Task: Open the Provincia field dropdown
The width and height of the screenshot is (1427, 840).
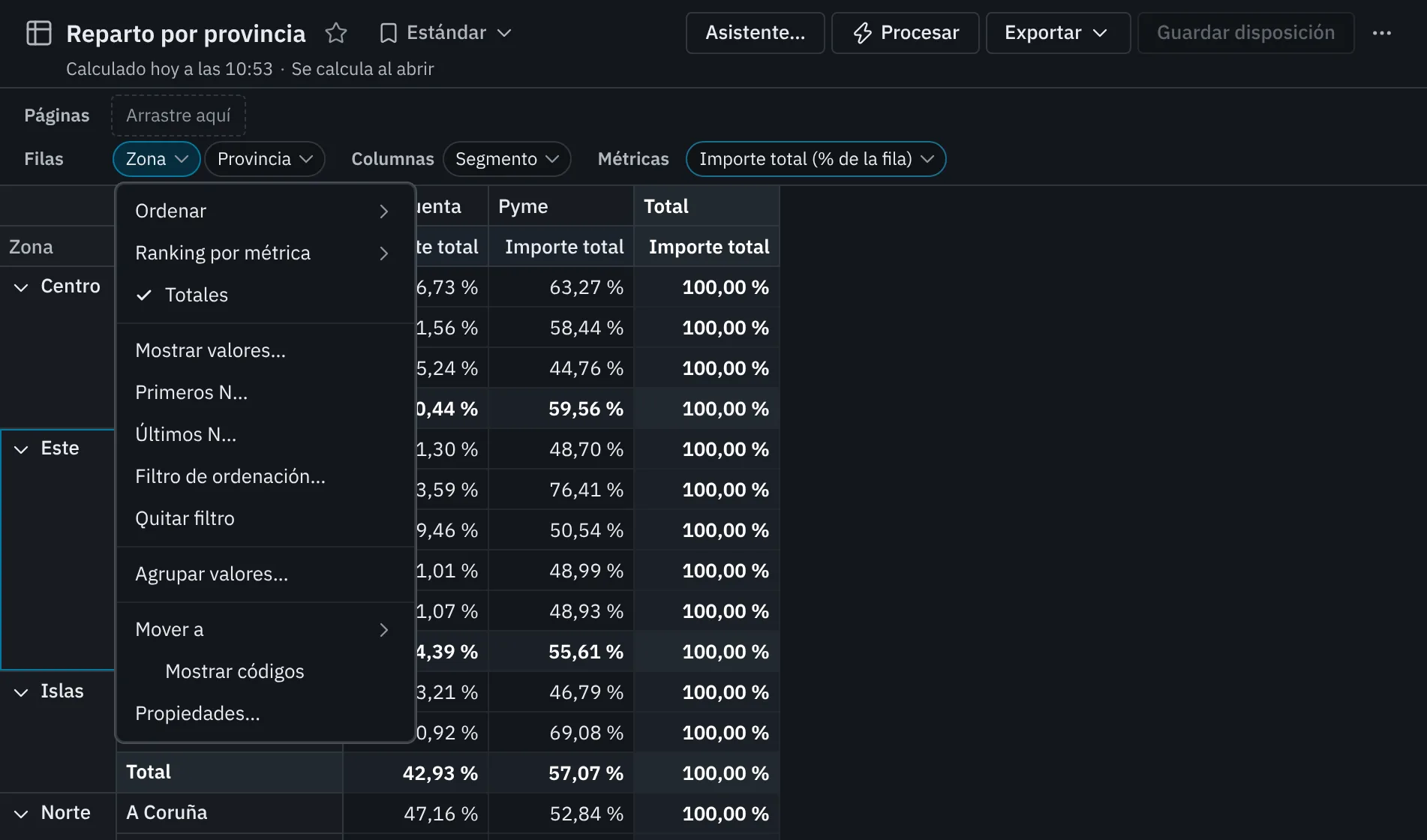Action: [265, 159]
